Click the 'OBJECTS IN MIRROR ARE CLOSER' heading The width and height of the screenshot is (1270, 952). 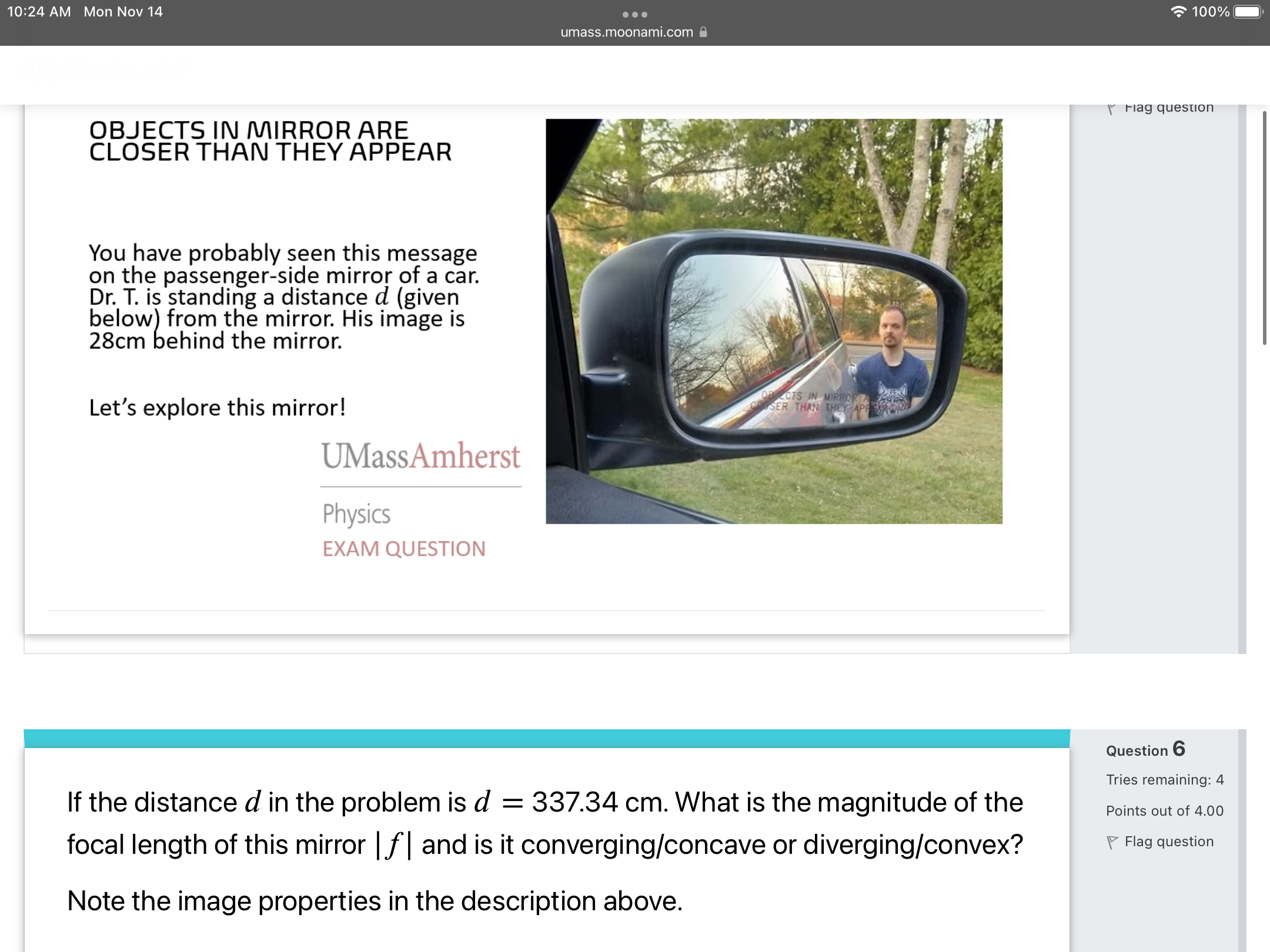[270, 141]
